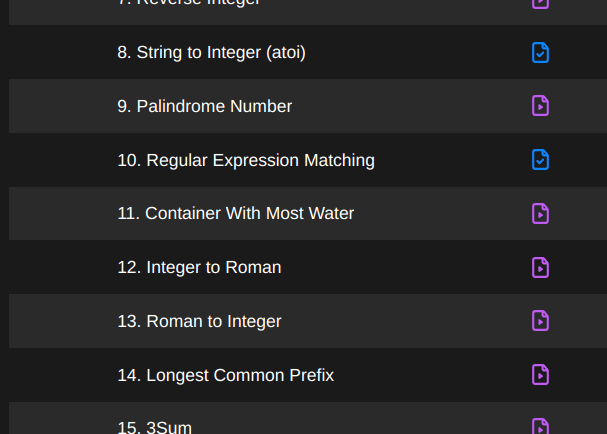Screen dimensions: 607x434
Task: Open video solution for Palindrome Number
Action: point(540,106)
